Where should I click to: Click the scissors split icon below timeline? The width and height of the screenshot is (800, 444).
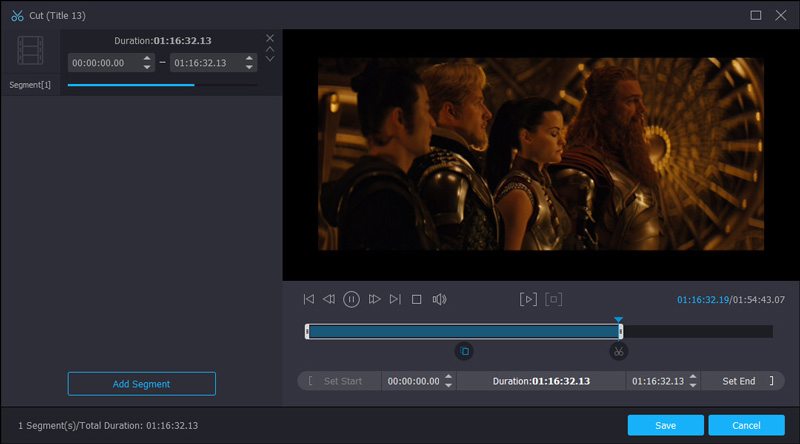(619, 351)
